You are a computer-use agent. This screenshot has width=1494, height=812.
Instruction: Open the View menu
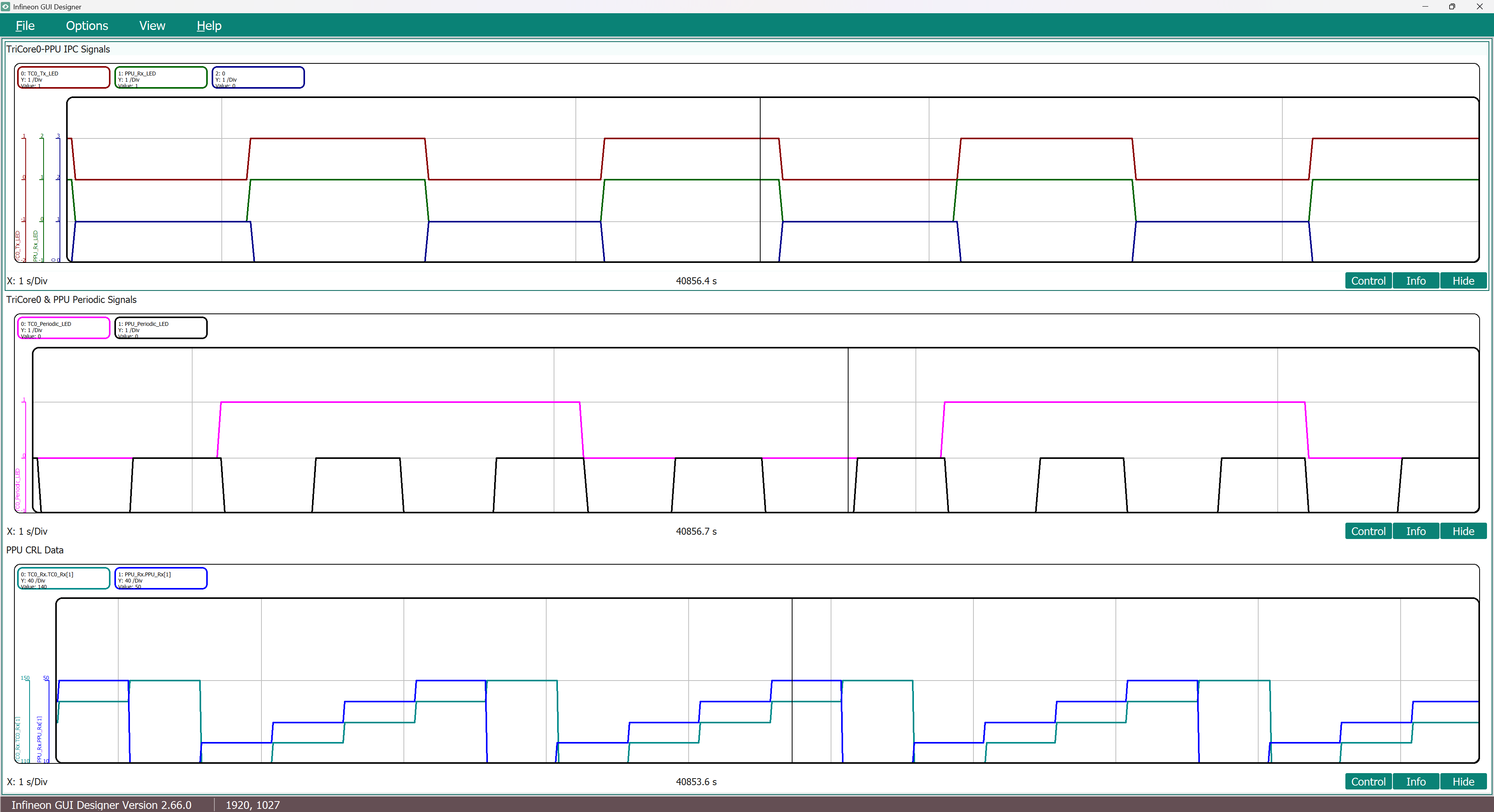click(x=152, y=26)
